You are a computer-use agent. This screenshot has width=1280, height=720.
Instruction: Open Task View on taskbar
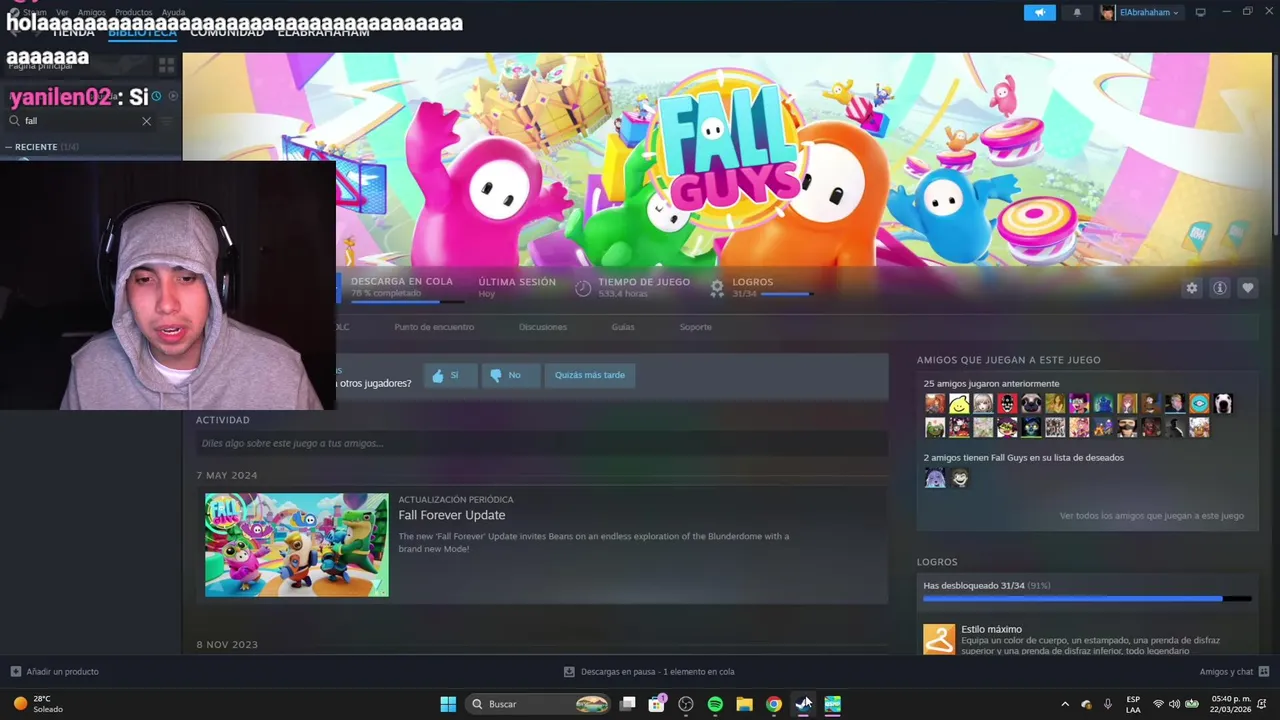click(x=627, y=704)
